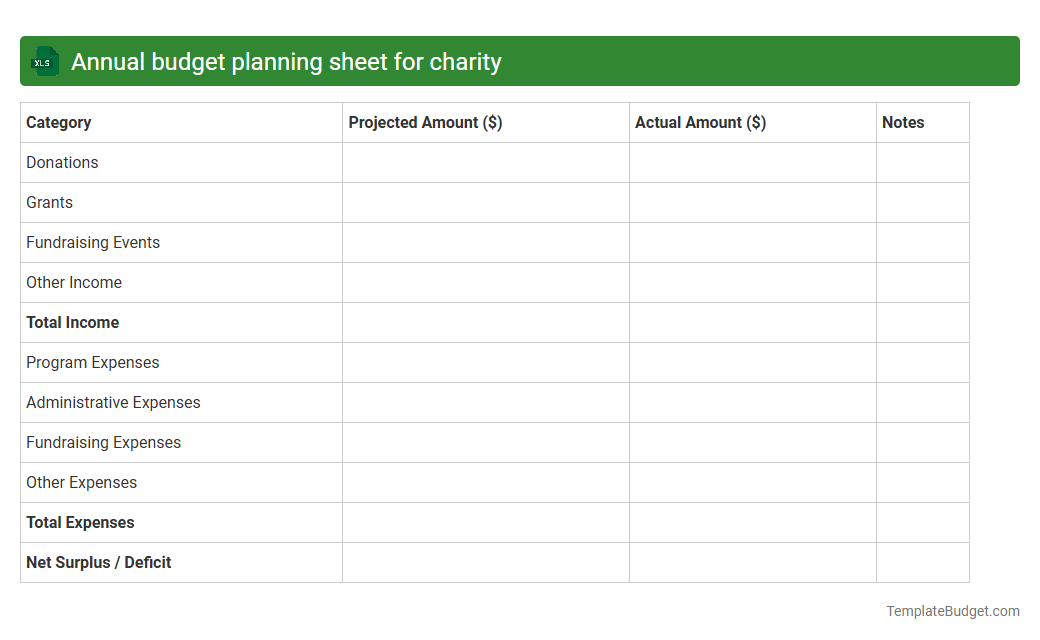Click the Projected Amount cell for Donations

485,162
